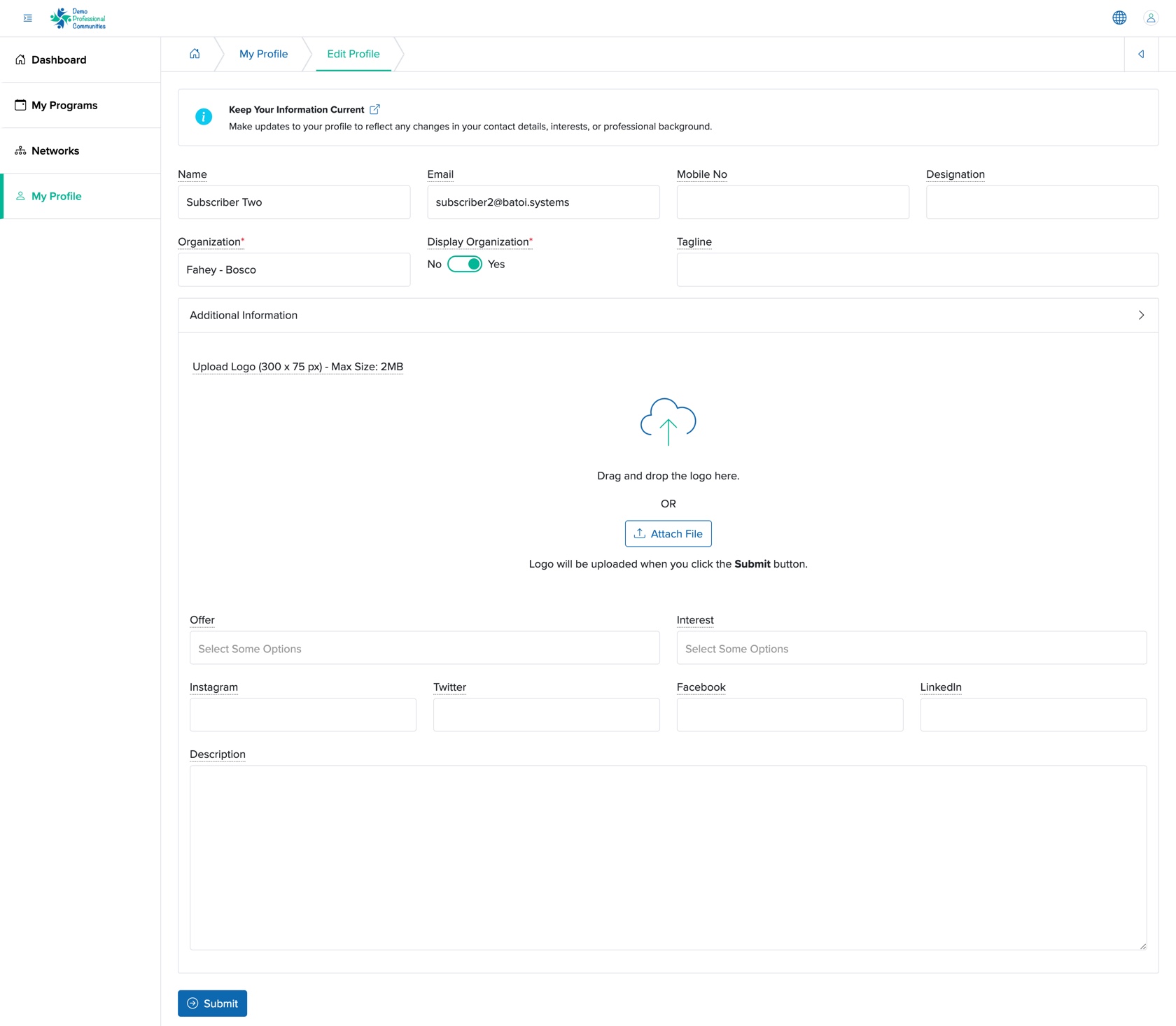The height and width of the screenshot is (1026, 1176).
Task: Focus the Mobile No field
Action: pyautogui.click(x=793, y=202)
